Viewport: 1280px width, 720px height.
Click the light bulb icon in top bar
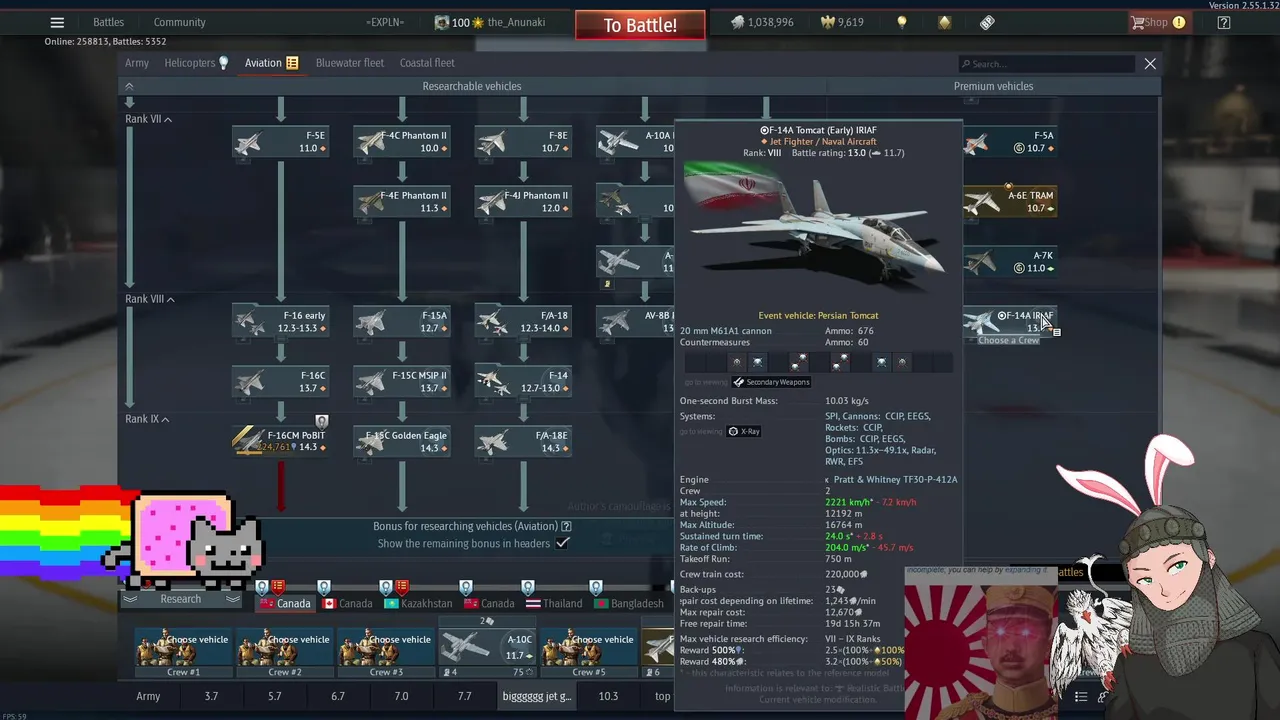click(x=902, y=22)
